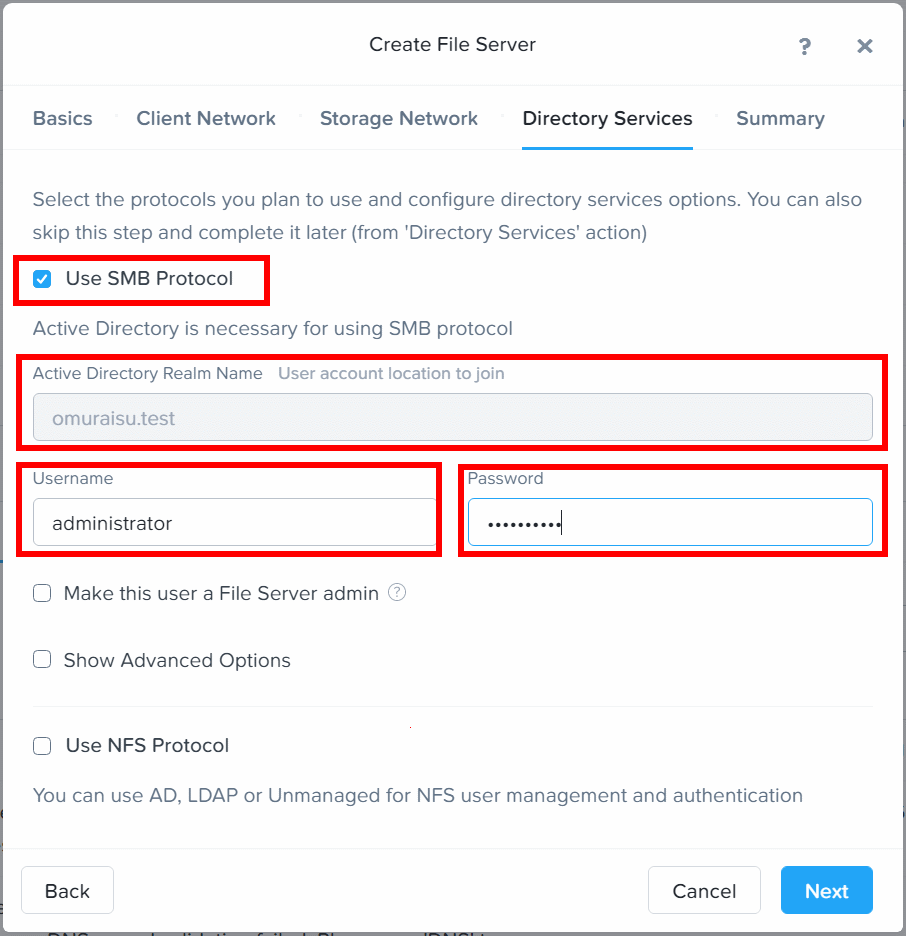Select the Directory Services tab
Image resolution: width=906 pixels, height=936 pixels.
click(607, 118)
